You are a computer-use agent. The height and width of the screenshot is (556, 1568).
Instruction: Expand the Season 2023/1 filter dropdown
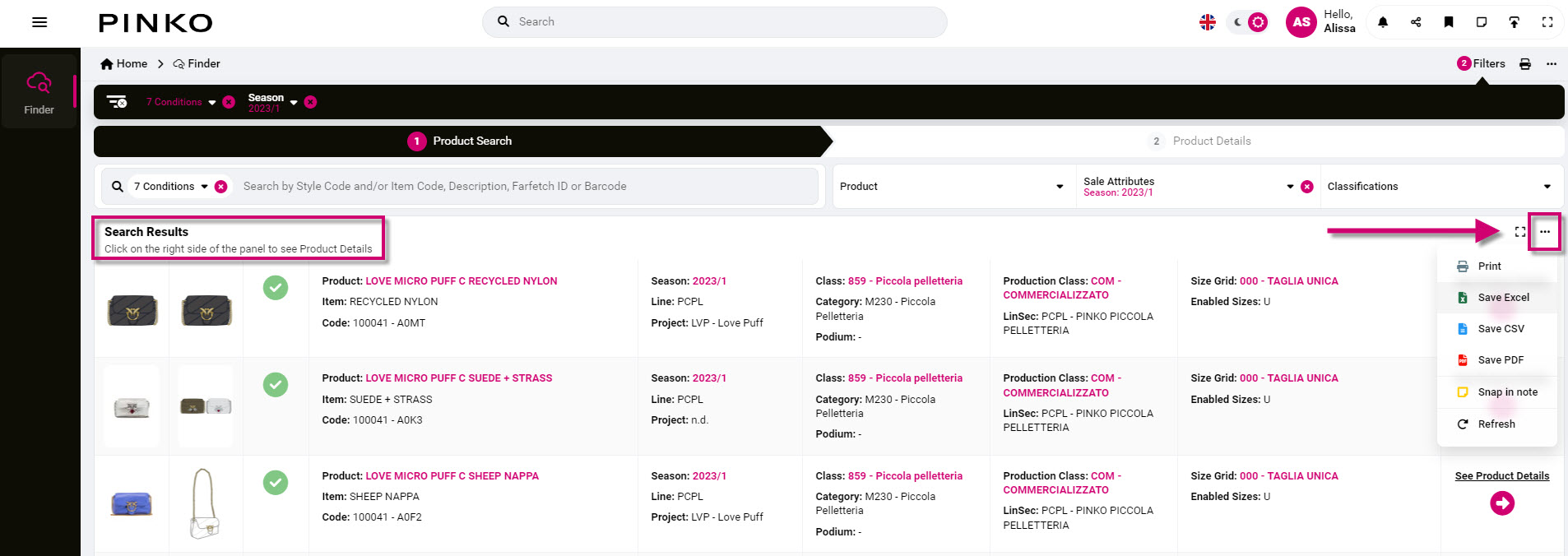tap(294, 103)
